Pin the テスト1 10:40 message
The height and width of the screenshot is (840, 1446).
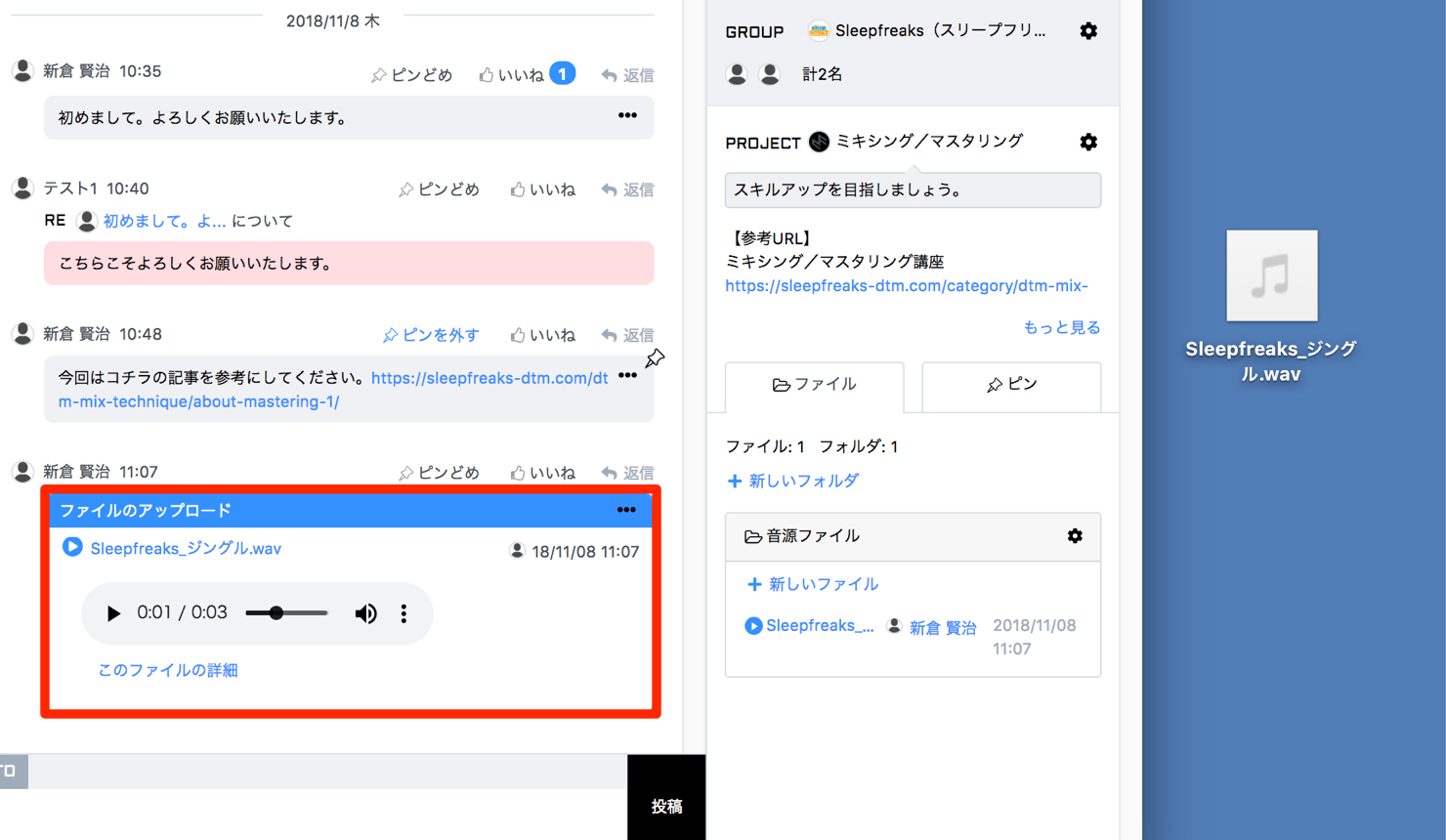tap(439, 189)
